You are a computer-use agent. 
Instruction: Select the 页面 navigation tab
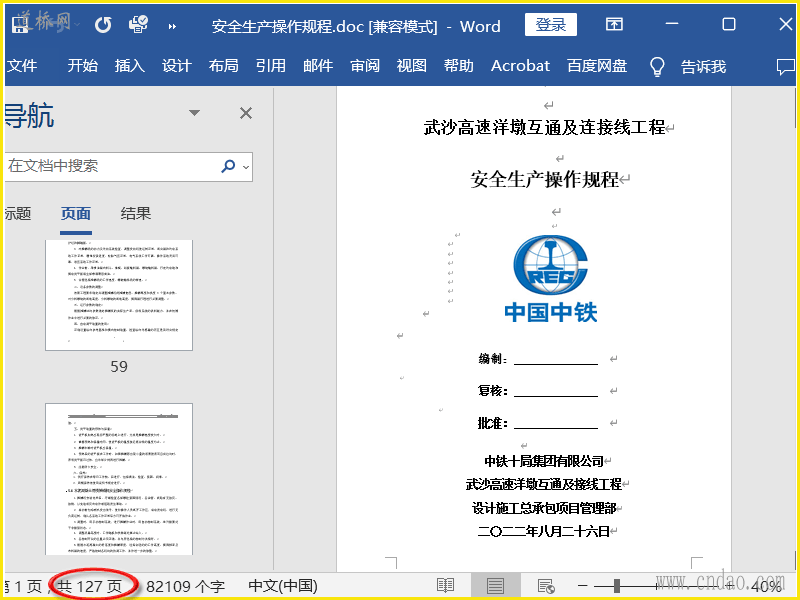76,213
